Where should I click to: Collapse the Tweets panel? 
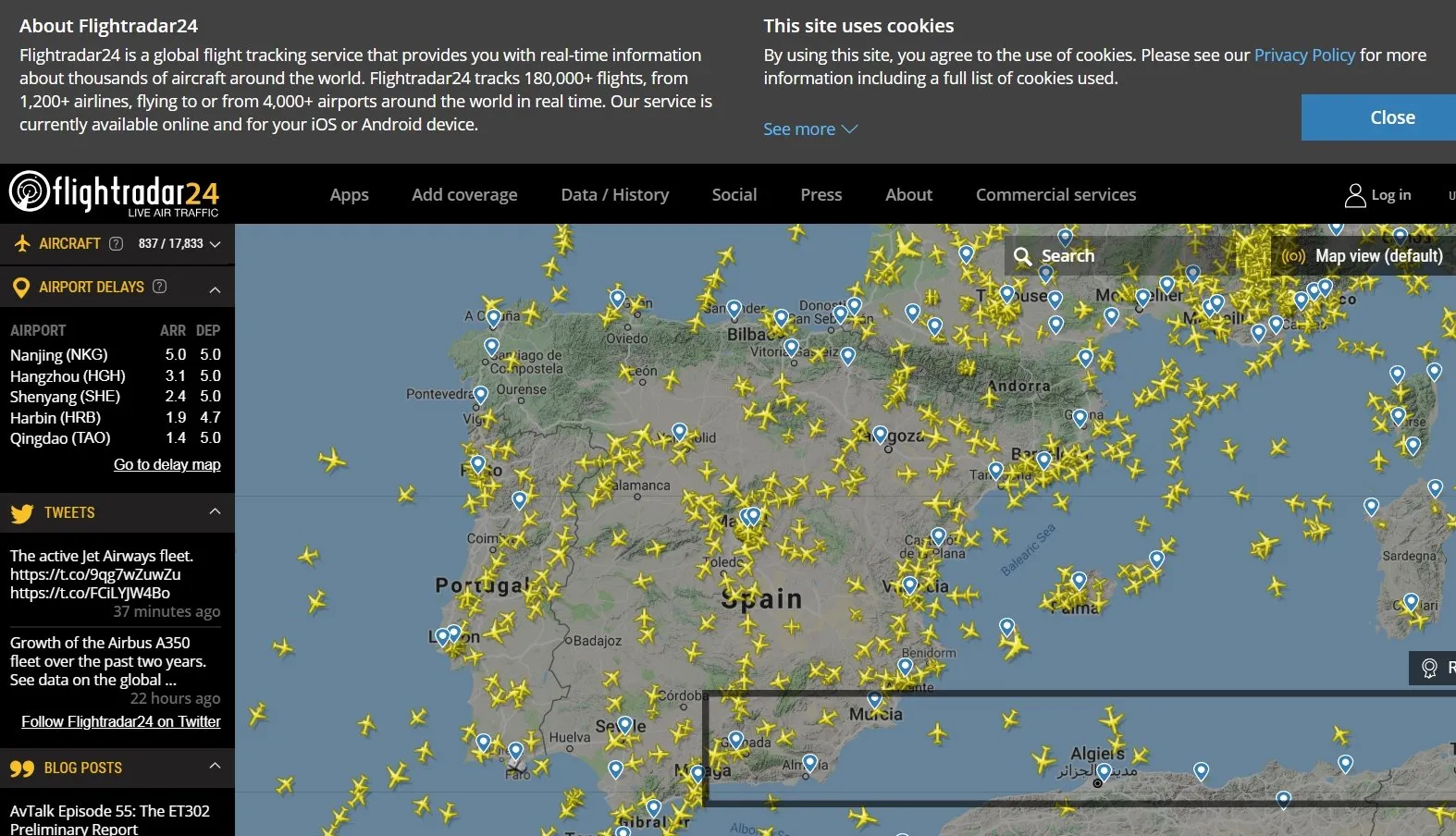tap(215, 511)
